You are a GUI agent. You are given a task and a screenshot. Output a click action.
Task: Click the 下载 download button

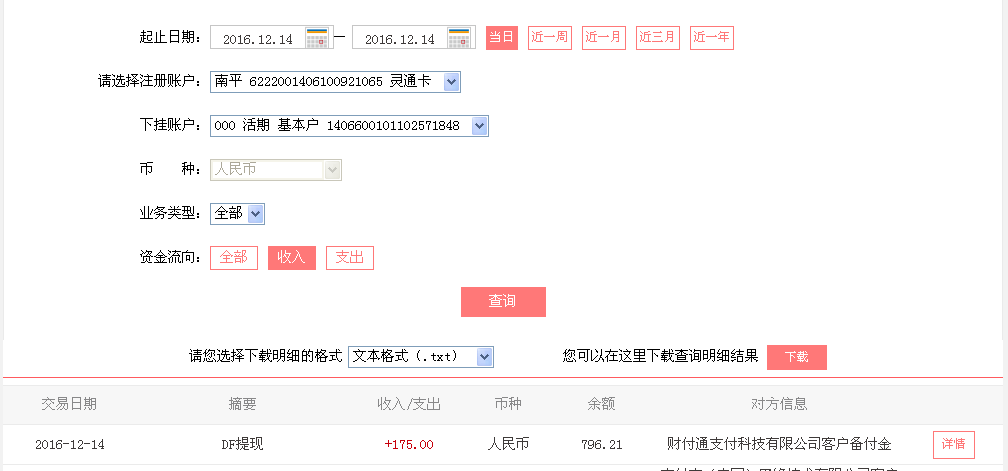796,357
